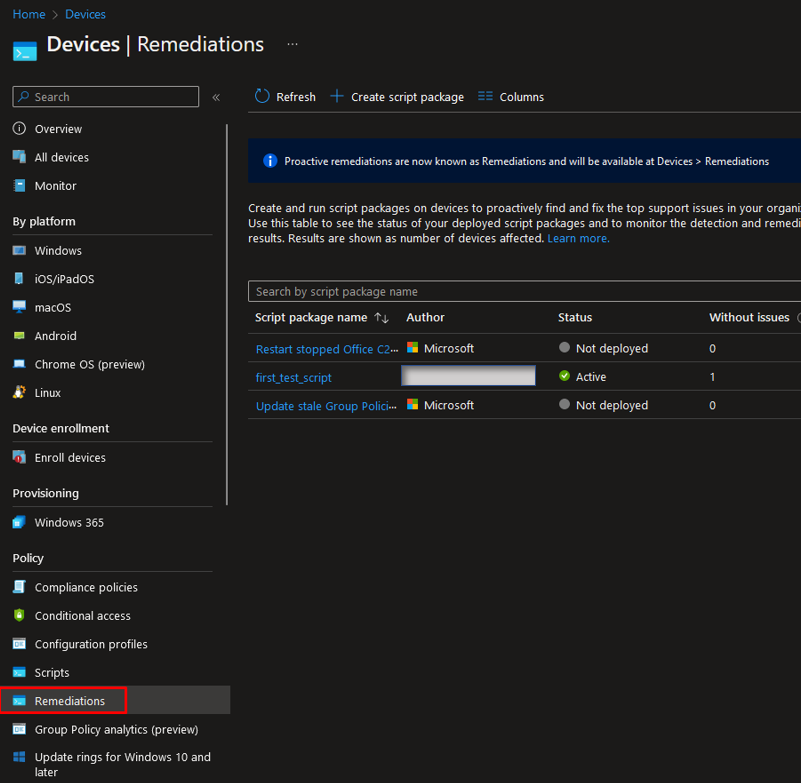
Task: Click the Compliance policies icon
Action: click(19, 587)
